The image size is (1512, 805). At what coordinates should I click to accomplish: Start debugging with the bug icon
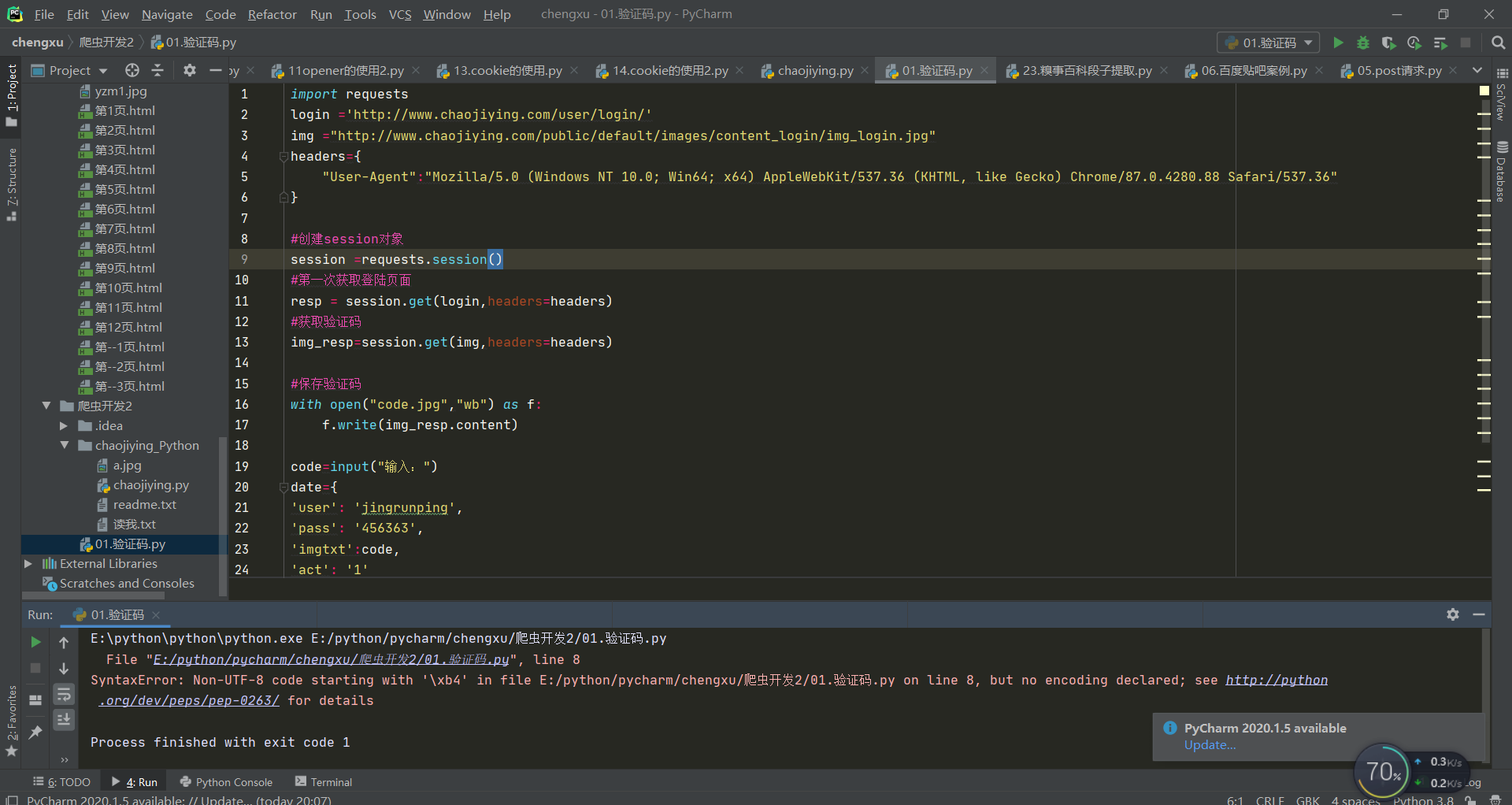(x=1363, y=43)
